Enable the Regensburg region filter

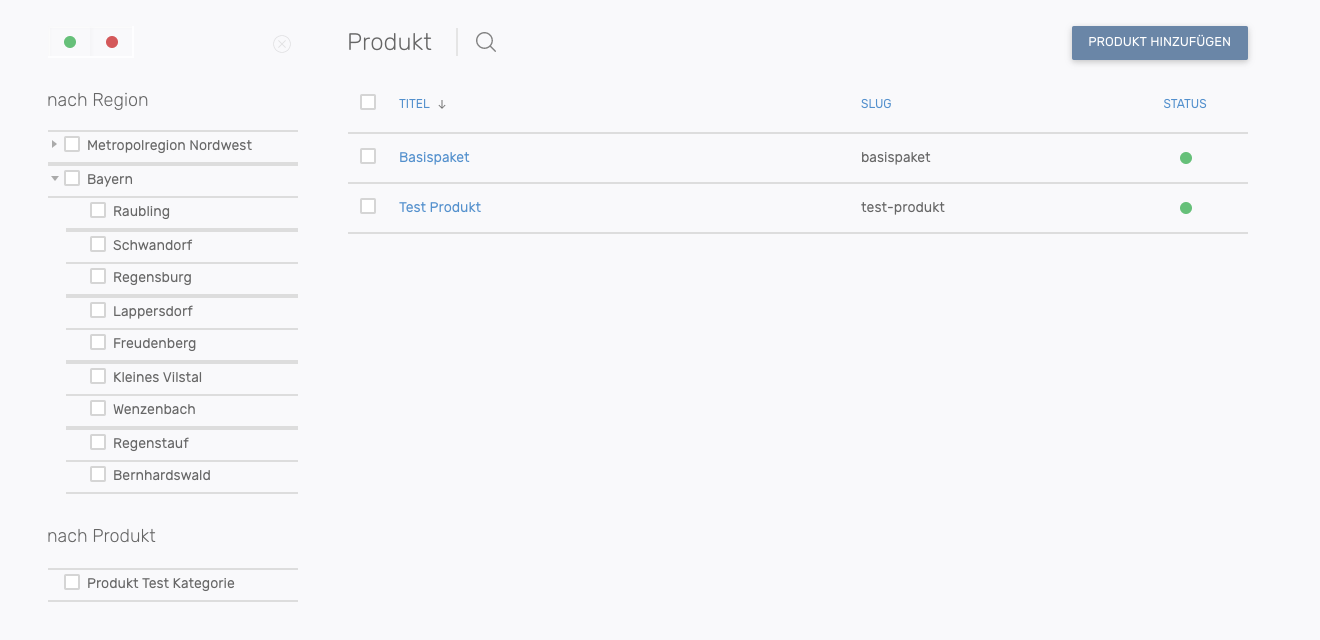click(98, 276)
